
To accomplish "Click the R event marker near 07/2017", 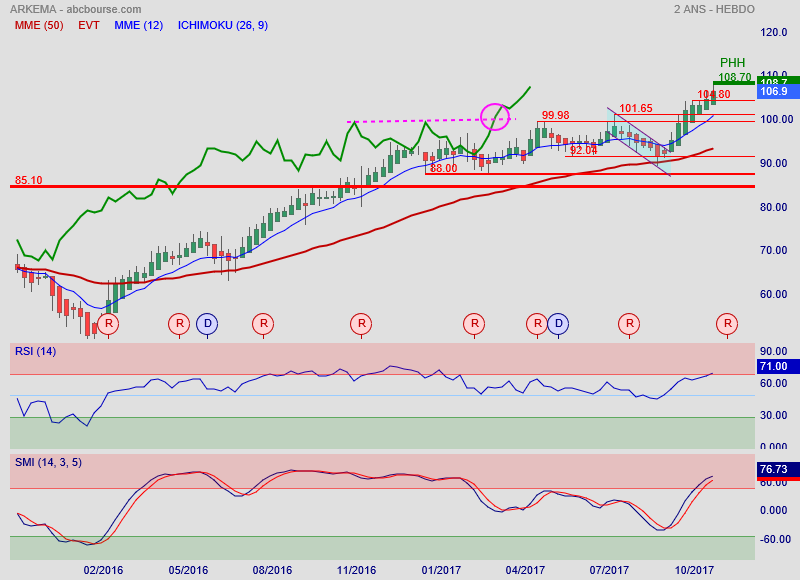I will 629,324.
